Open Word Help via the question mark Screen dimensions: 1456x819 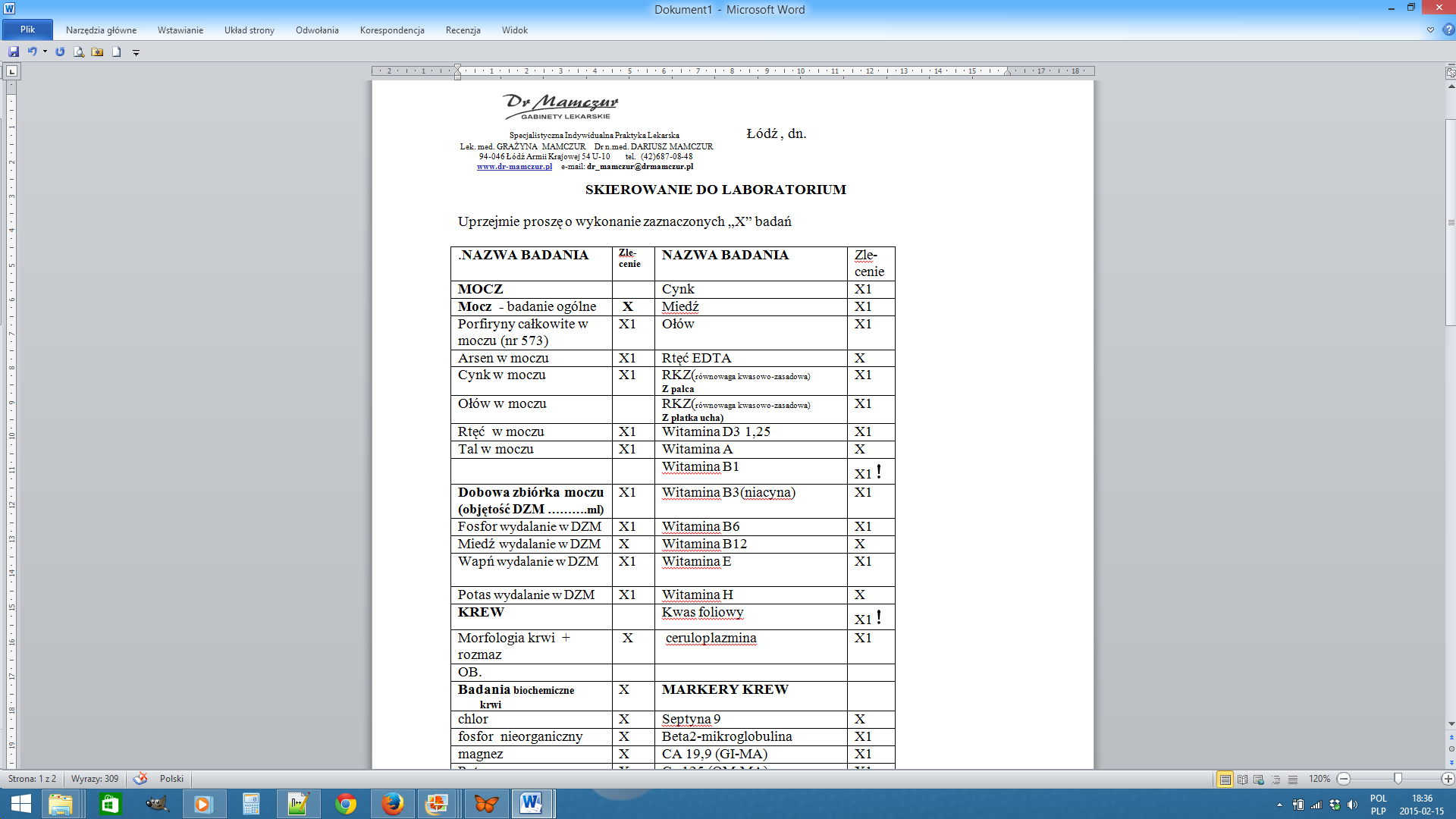(x=1448, y=30)
